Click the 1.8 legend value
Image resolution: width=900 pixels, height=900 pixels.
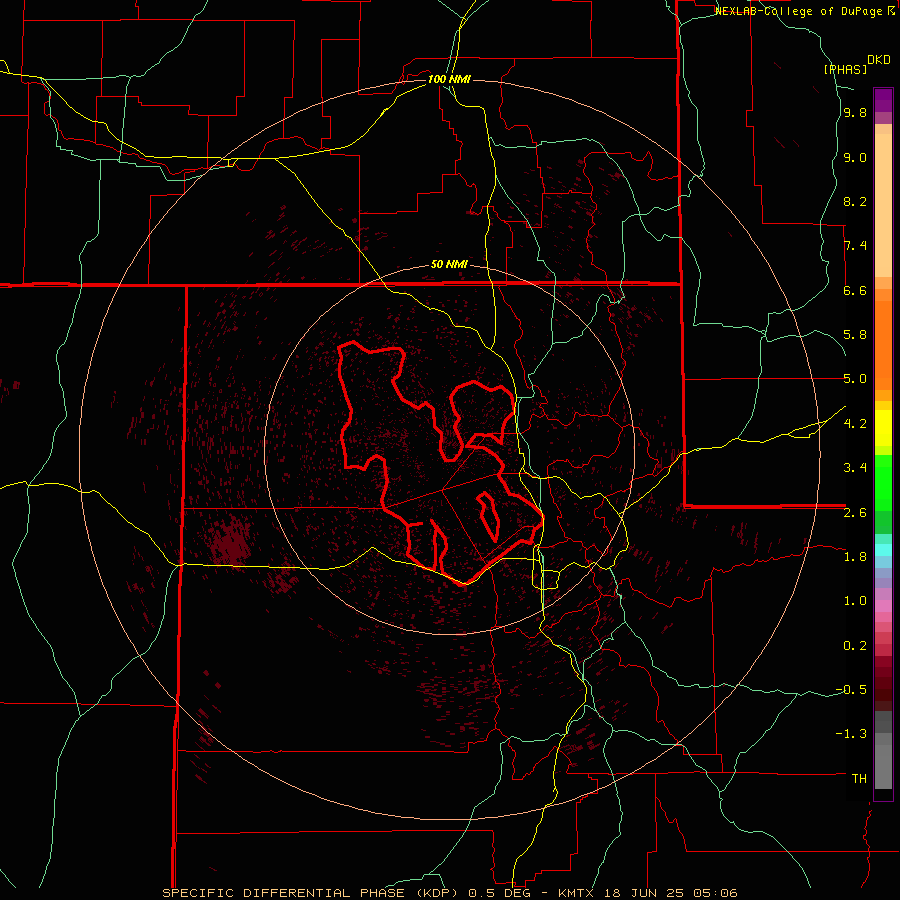855,557
